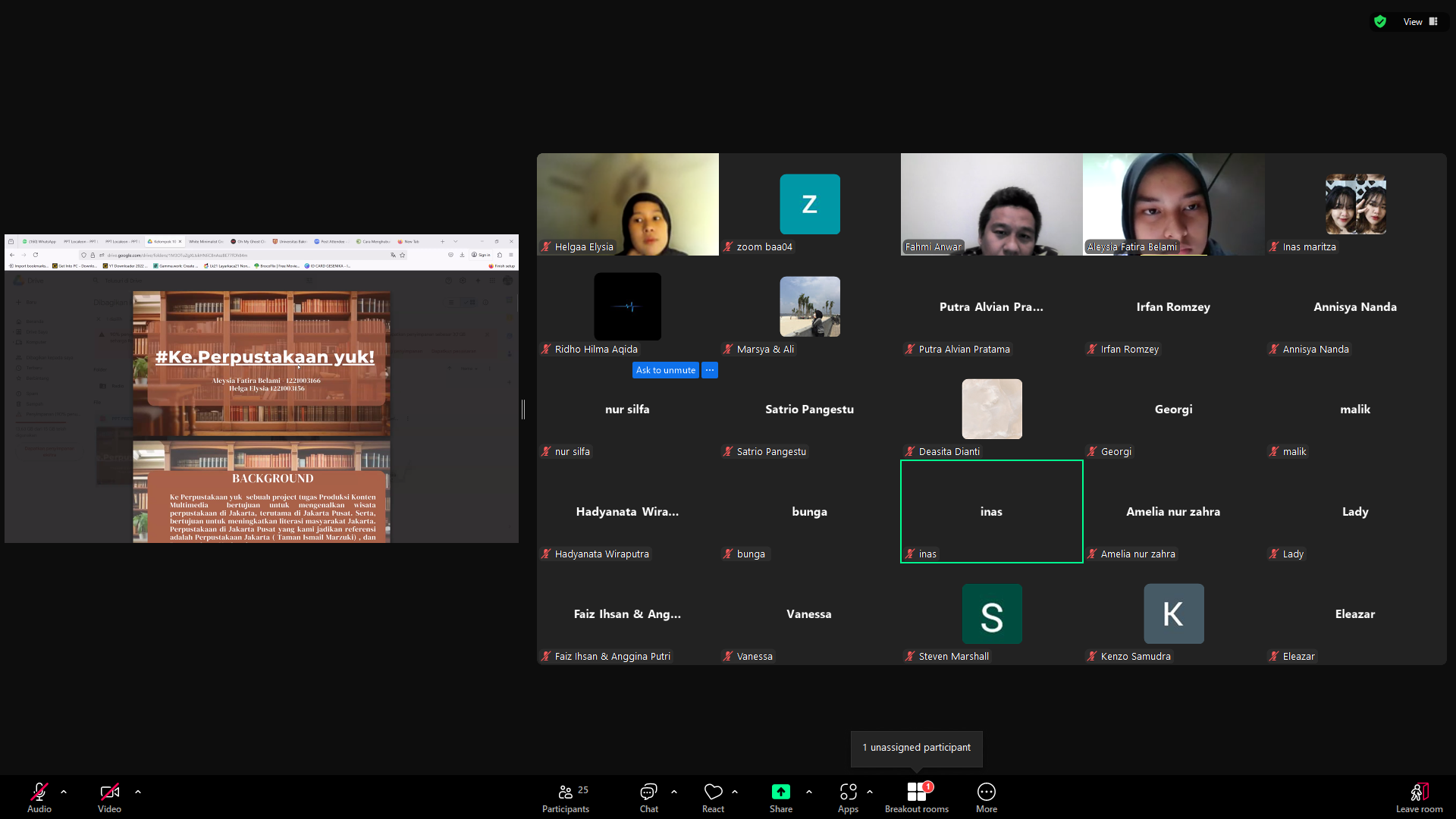
Task: Expand the Chat options caret
Action: click(674, 792)
